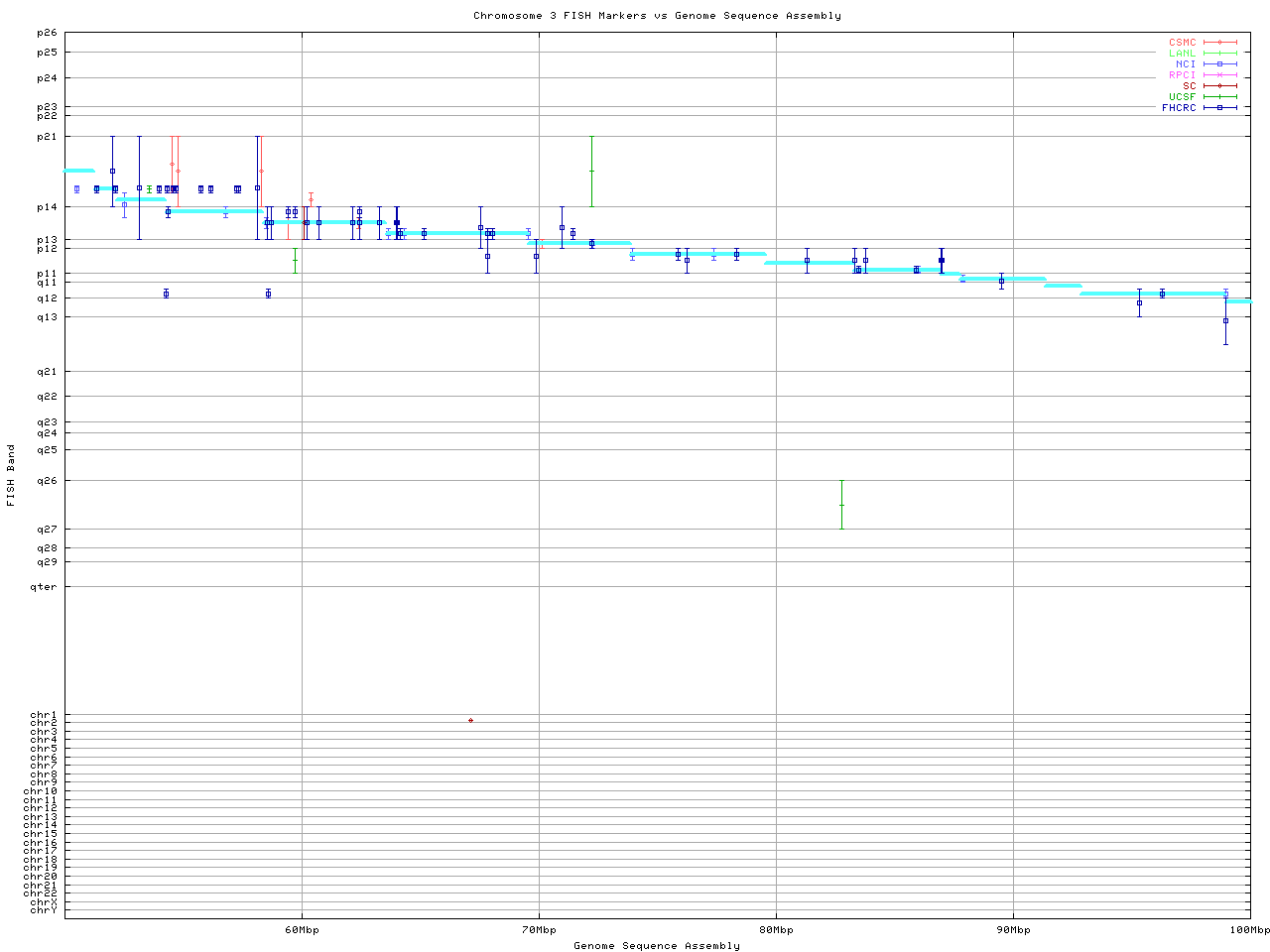Click the tall green error bar below p21
The height and width of the screenshot is (952, 1270).
pyautogui.click(x=591, y=171)
